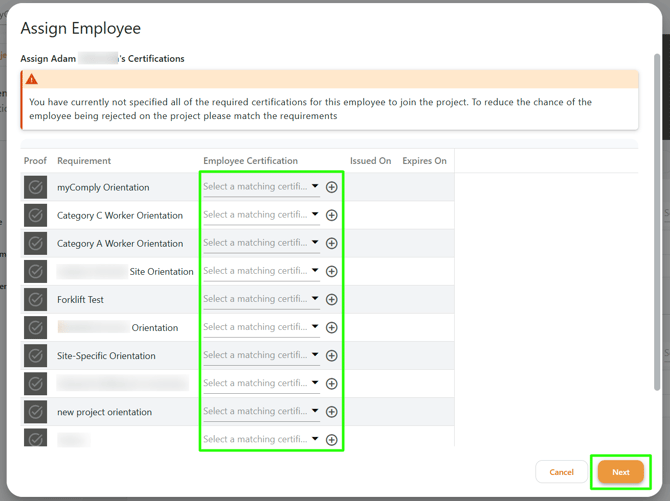670x501 pixels.
Task: Click the Category C Worker Orientation text
Action: pyautogui.click(x=120, y=215)
